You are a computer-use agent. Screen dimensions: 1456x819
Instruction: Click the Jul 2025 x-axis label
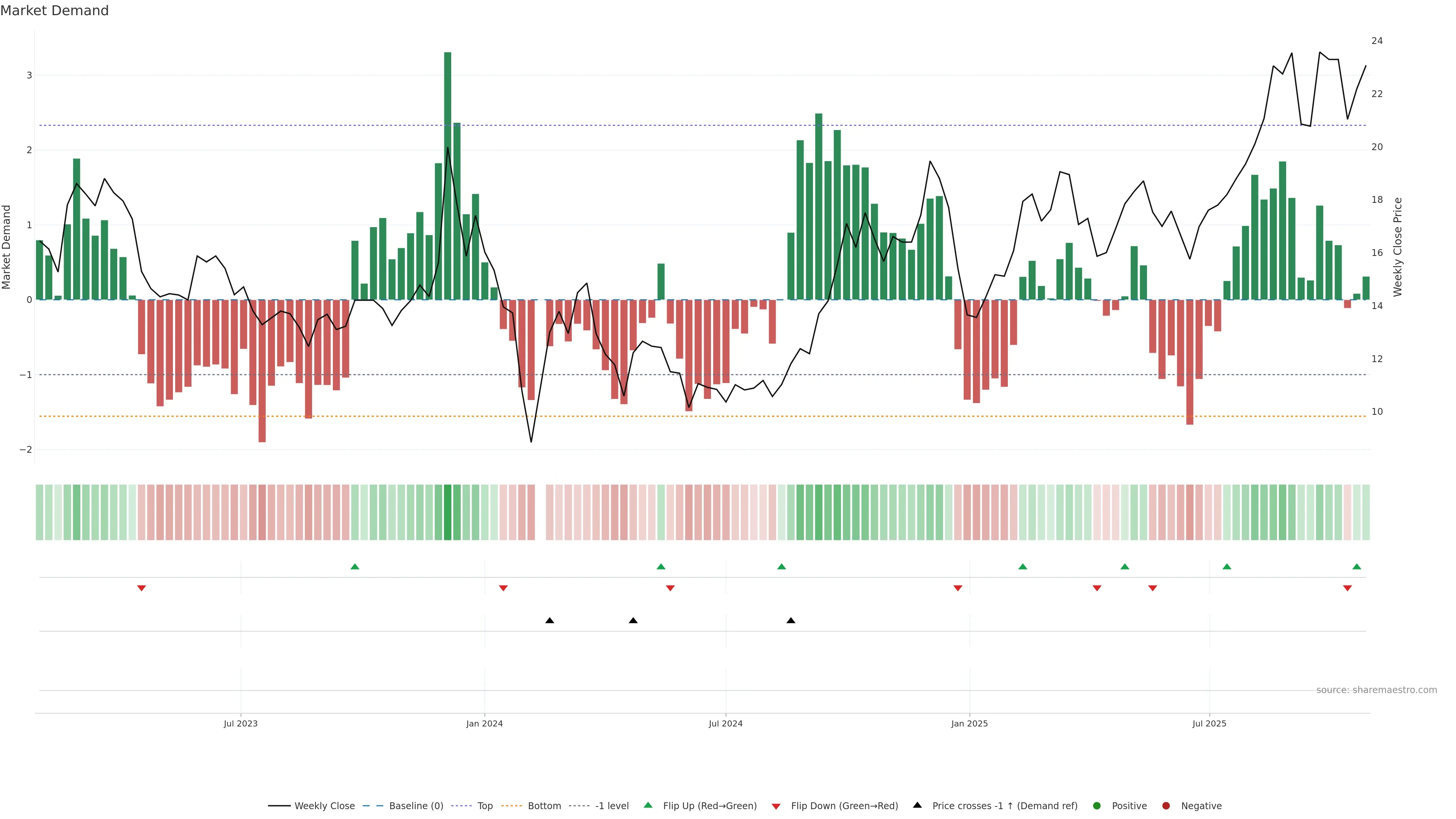pos(1209,724)
